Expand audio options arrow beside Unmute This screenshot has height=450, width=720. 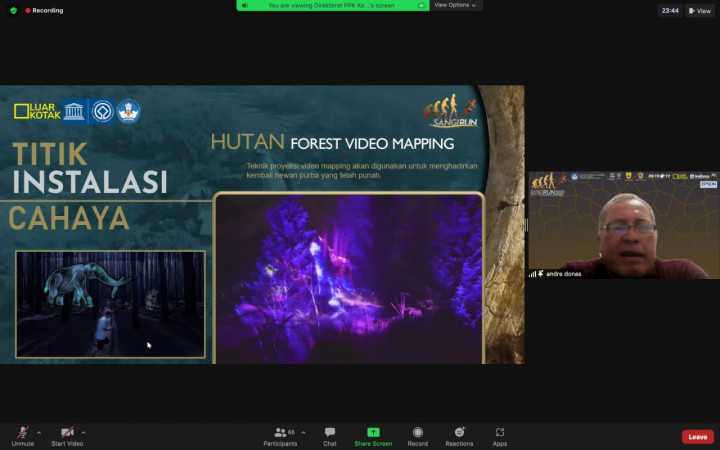pyautogui.click(x=39, y=432)
